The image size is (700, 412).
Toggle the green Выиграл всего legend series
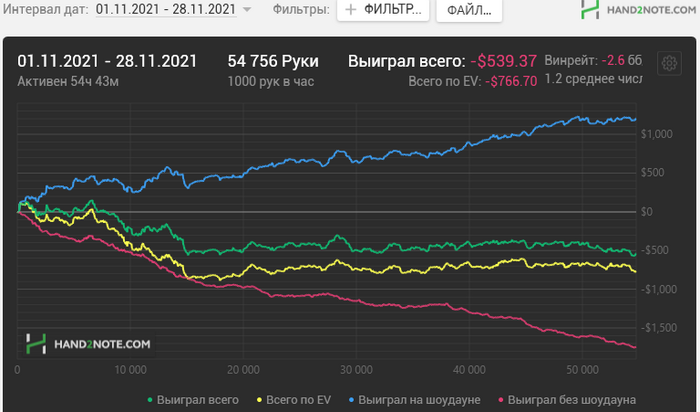pyautogui.click(x=193, y=400)
